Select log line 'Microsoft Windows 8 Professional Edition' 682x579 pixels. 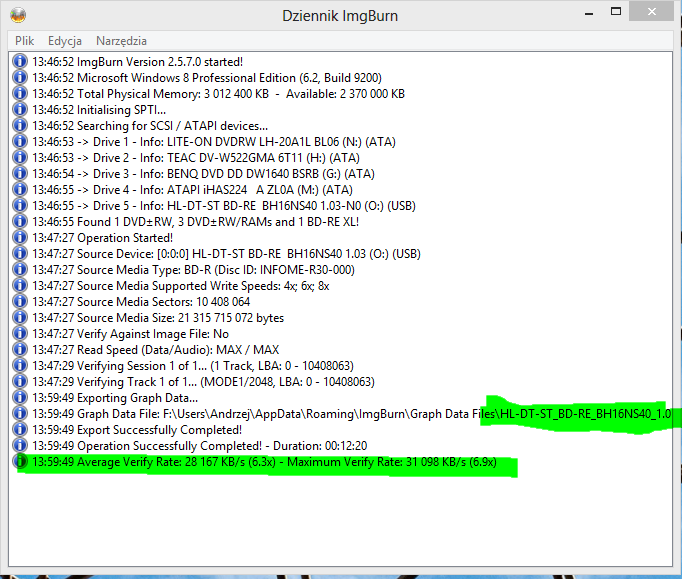click(207, 78)
